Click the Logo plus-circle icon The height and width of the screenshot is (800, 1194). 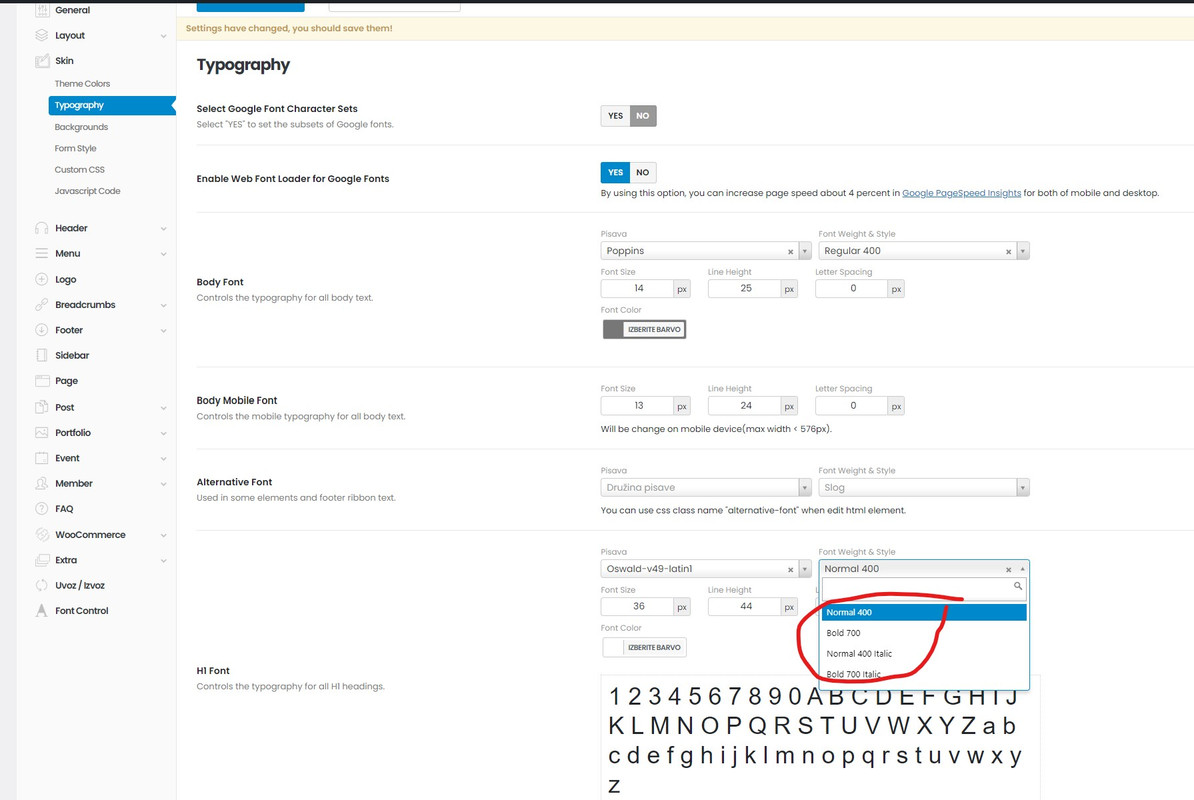(x=42, y=279)
